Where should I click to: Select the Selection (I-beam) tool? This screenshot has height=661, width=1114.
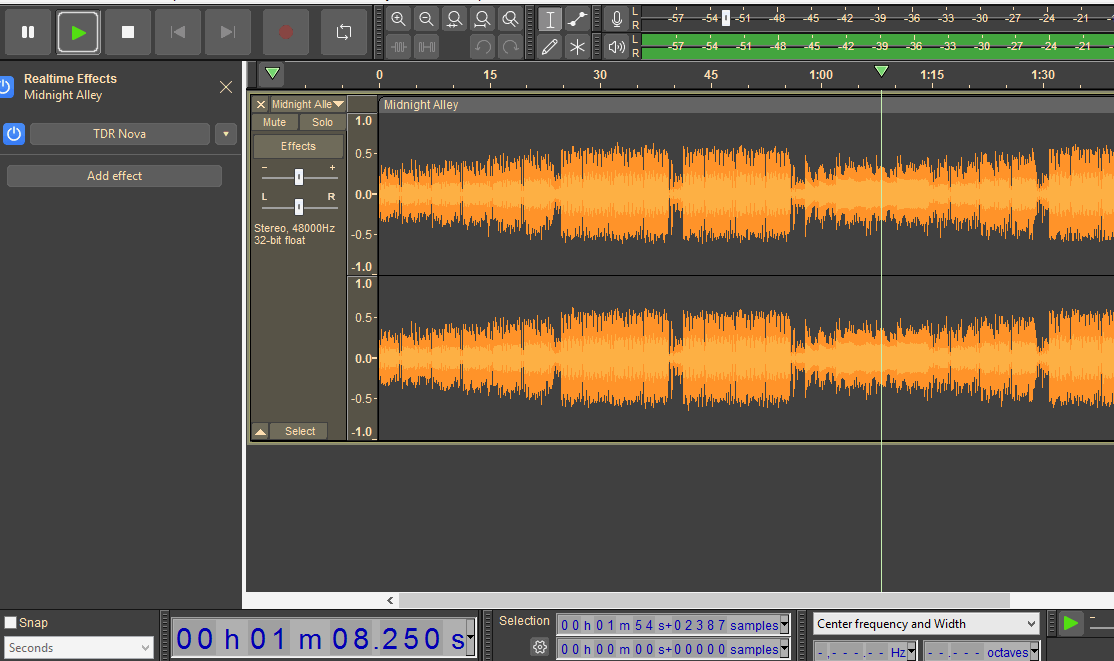pyautogui.click(x=550, y=19)
